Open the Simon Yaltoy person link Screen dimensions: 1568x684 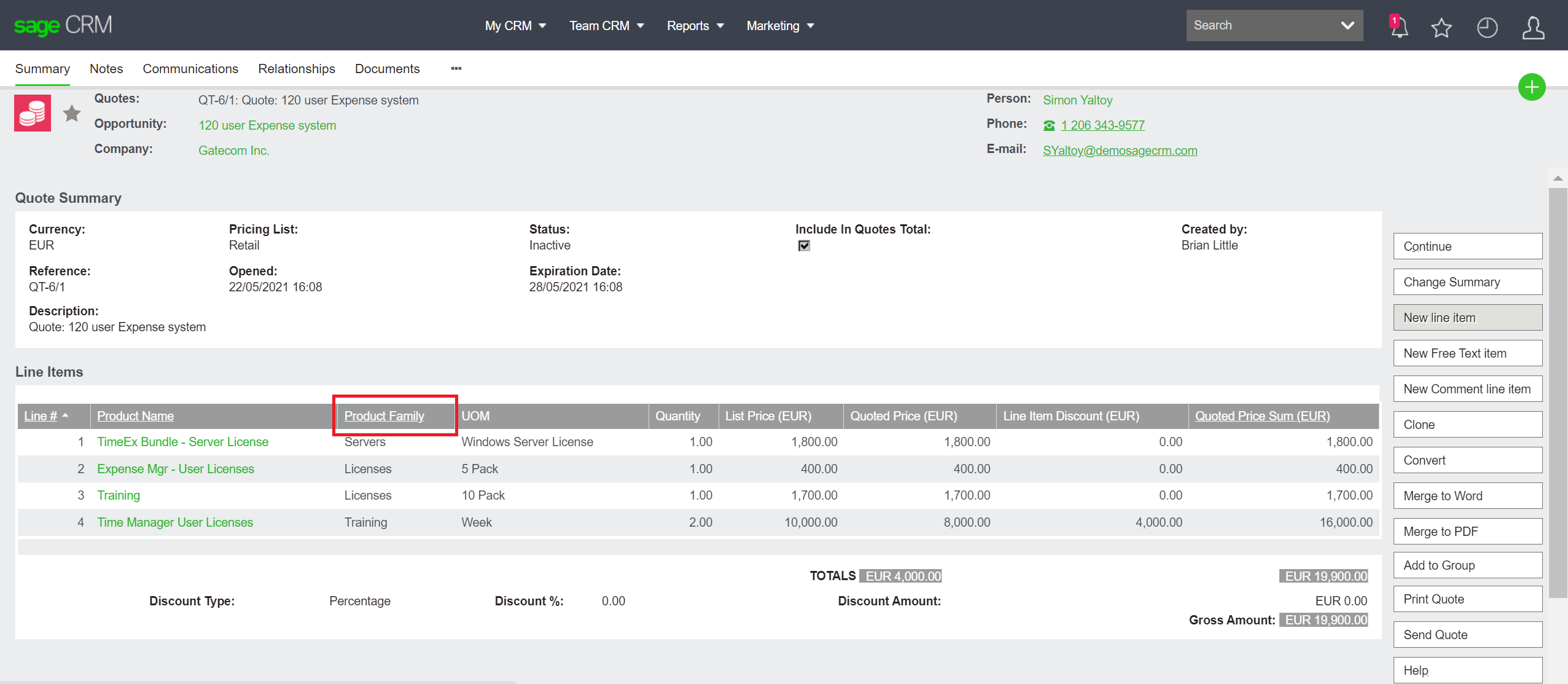coord(1077,100)
